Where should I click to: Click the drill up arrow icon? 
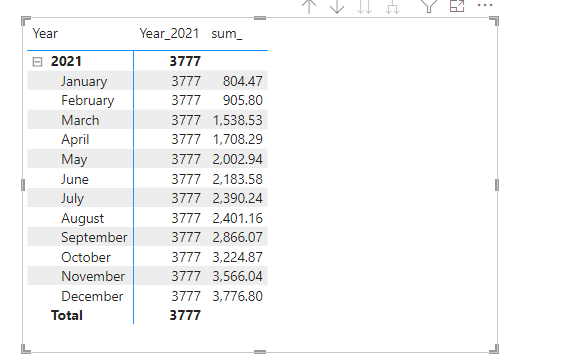(309, 6)
